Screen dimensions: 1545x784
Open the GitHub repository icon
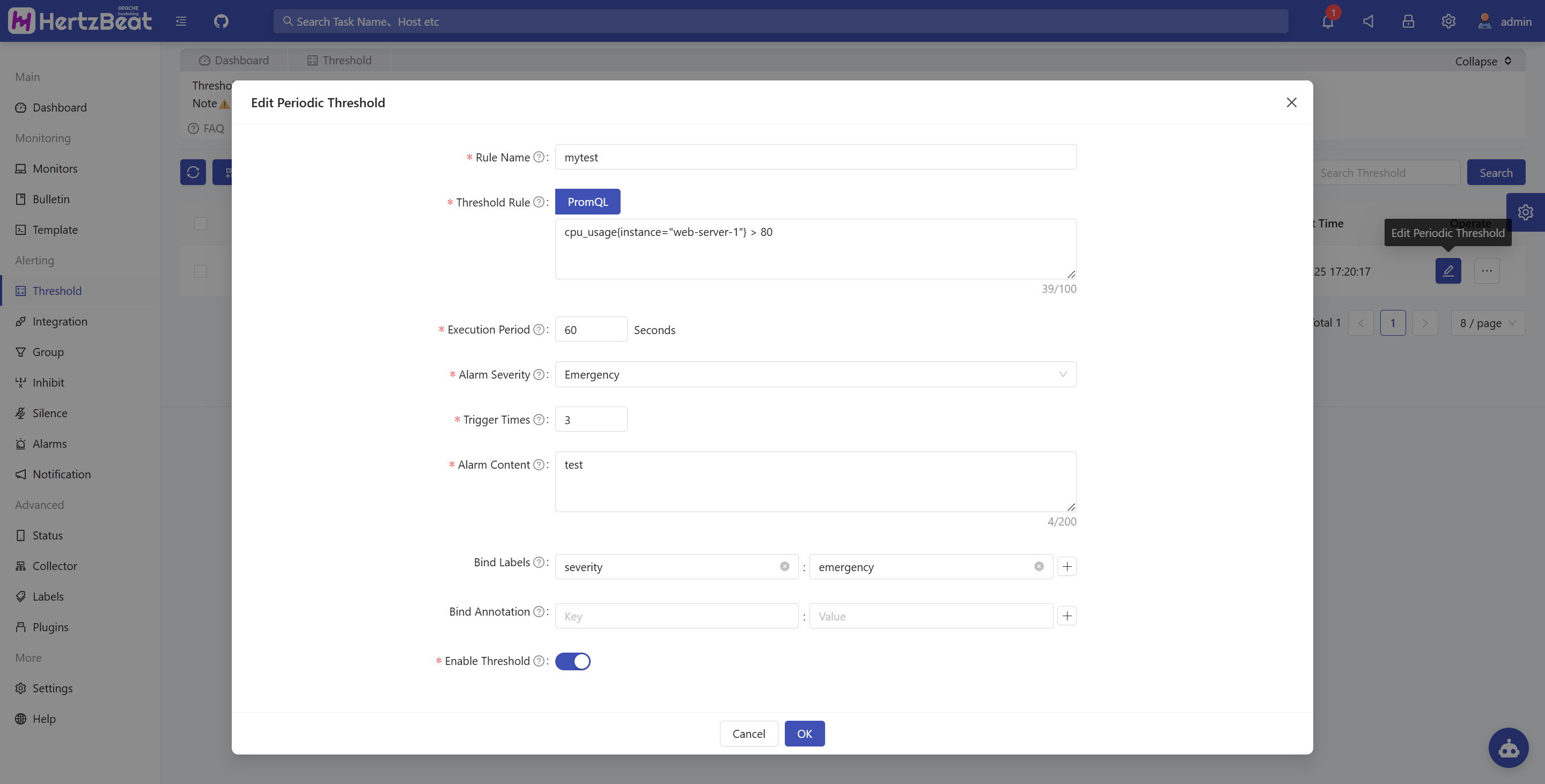pyautogui.click(x=222, y=21)
